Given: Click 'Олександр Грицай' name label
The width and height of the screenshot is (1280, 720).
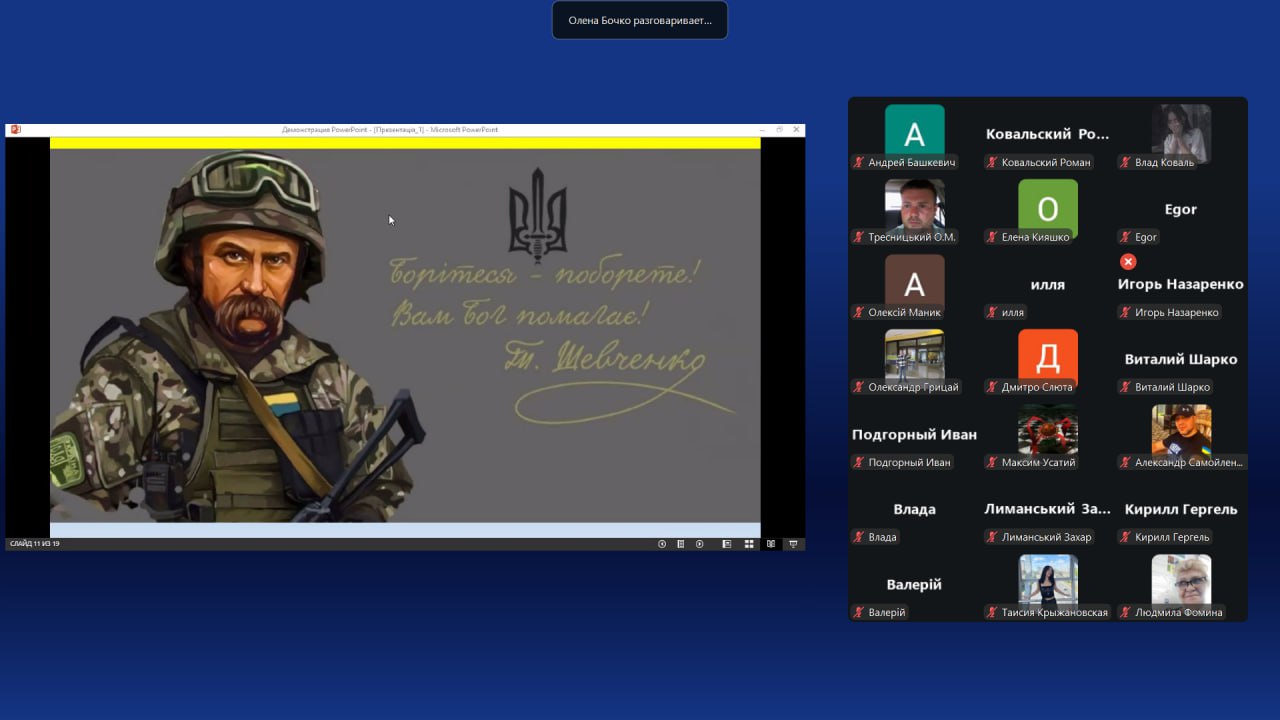Looking at the screenshot, I should [x=914, y=387].
